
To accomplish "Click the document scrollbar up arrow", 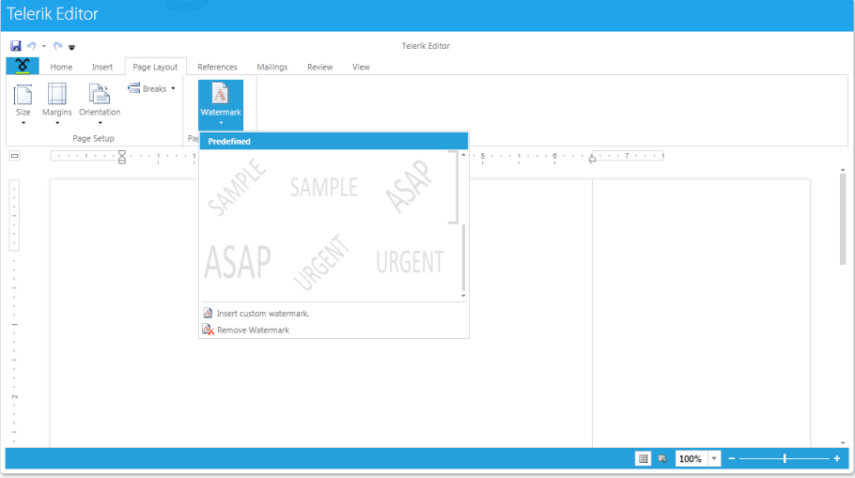I will pos(842,170).
